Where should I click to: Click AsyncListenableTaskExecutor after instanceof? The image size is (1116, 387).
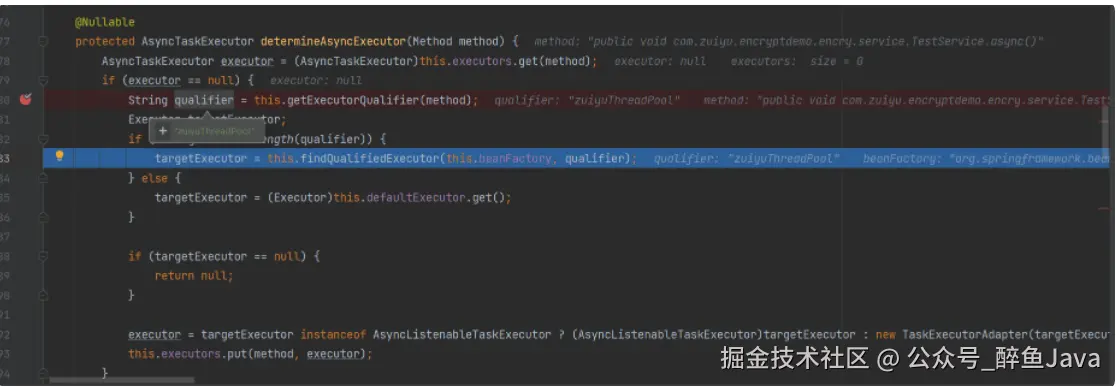[x=462, y=334]
